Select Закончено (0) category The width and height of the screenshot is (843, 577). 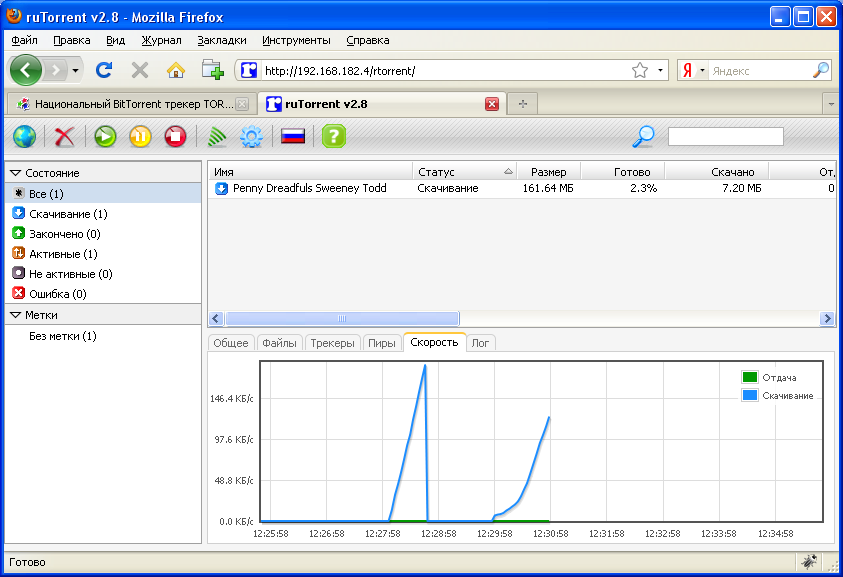pyautogui.click(x=103, y=233)
